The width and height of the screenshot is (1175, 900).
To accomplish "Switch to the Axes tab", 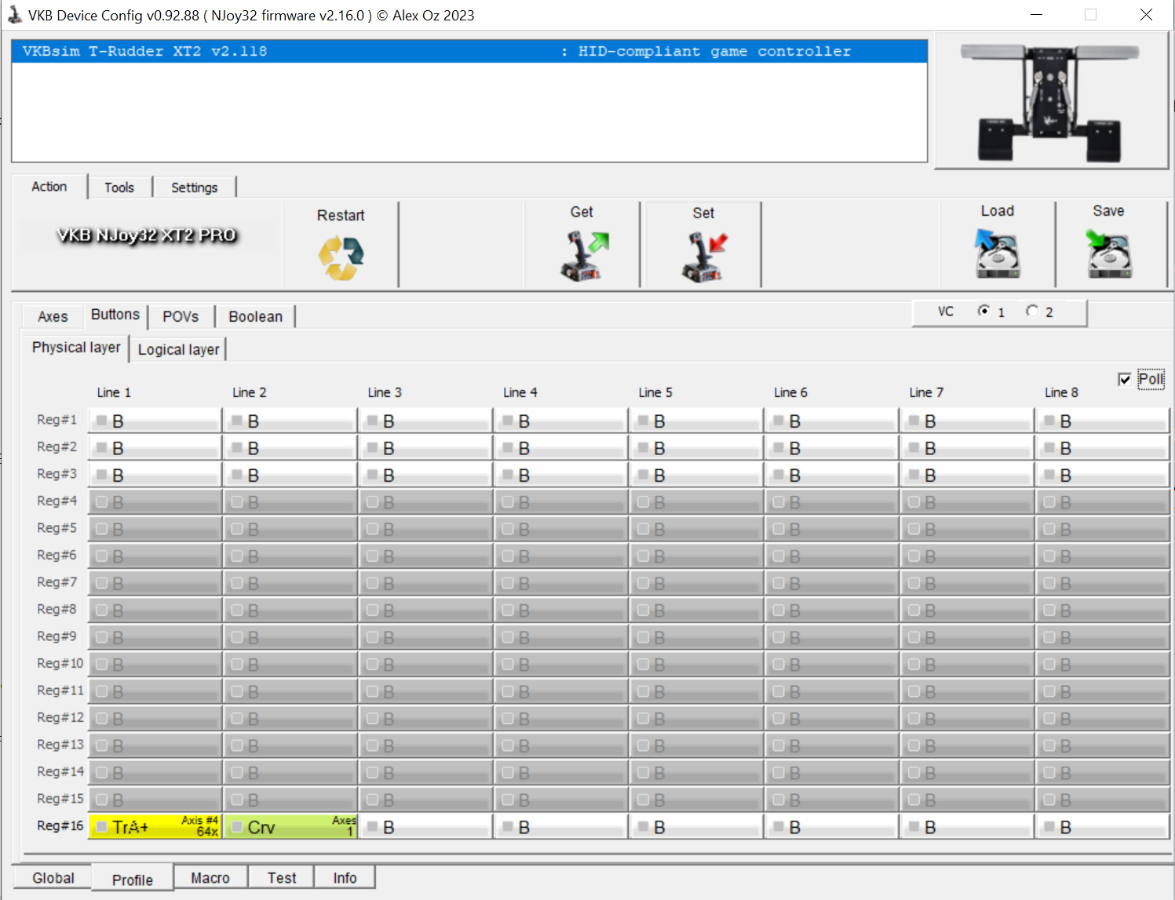I will (x=52, y=317).
